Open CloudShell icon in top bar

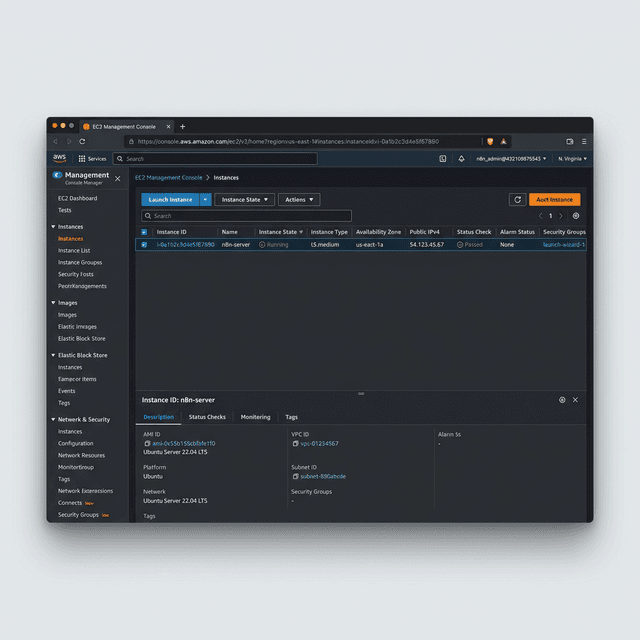[x=442, y=159]
